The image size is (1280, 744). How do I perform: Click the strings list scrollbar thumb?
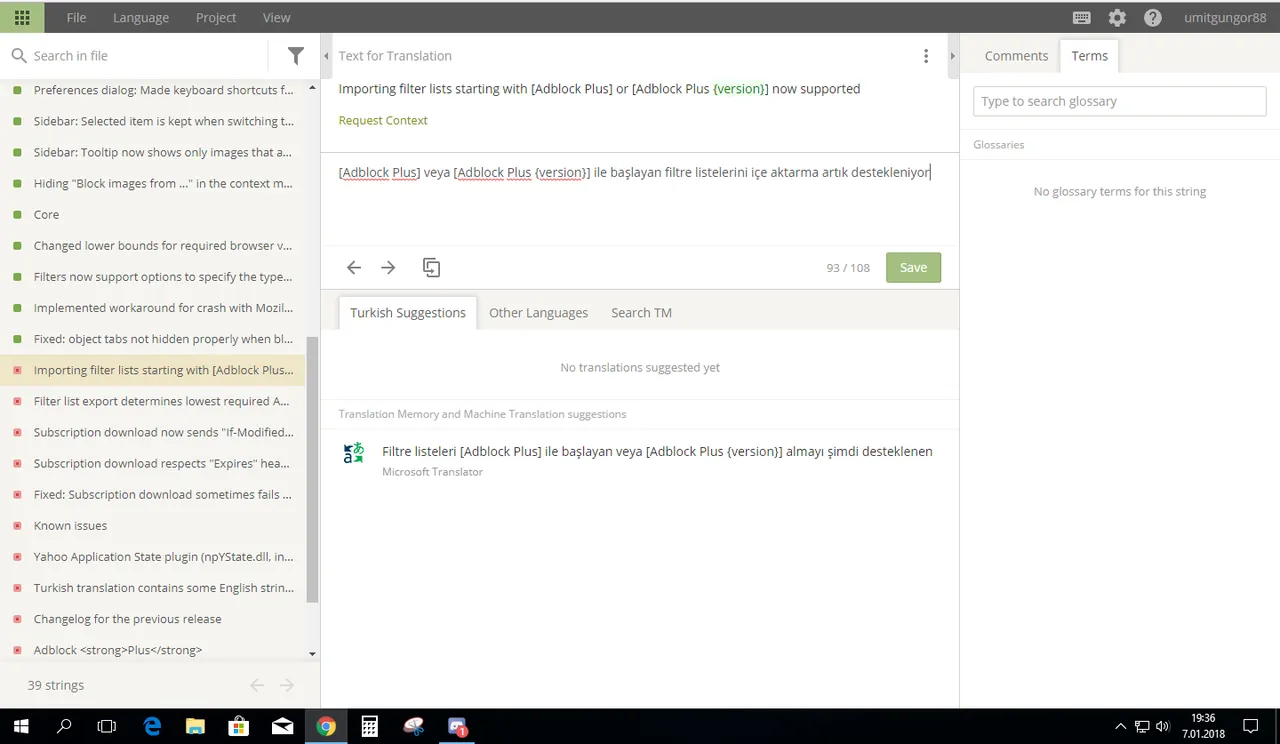click(x=312, y=470)
